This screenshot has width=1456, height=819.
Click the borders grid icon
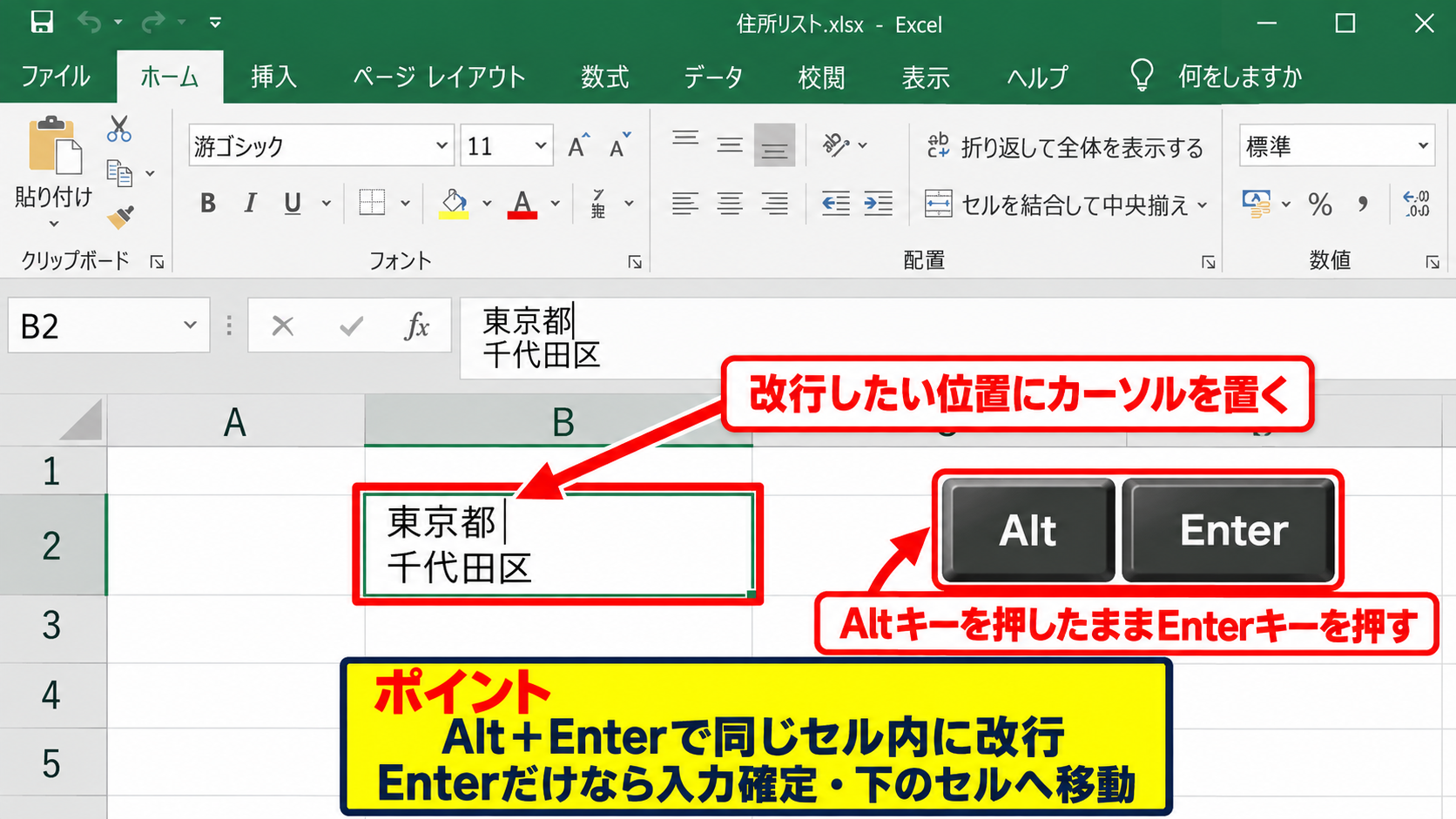coord(372,203)
